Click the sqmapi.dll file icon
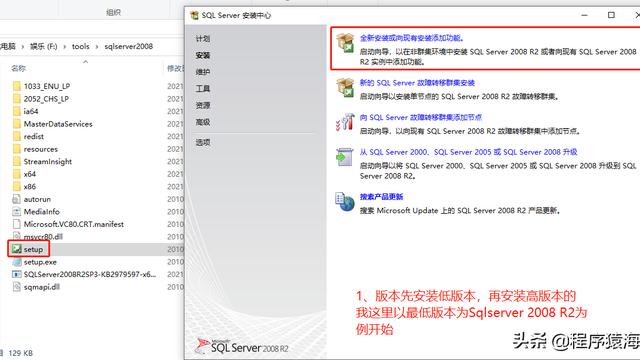Image resolution: width=640 pixels, height=360 pixels. coord(16,287)
